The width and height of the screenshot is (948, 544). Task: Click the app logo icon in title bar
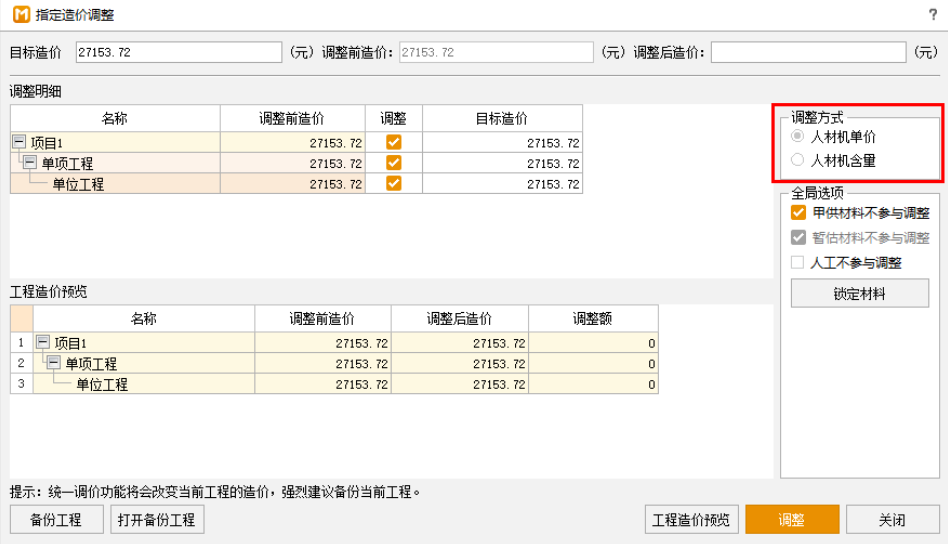pos(19,15)
